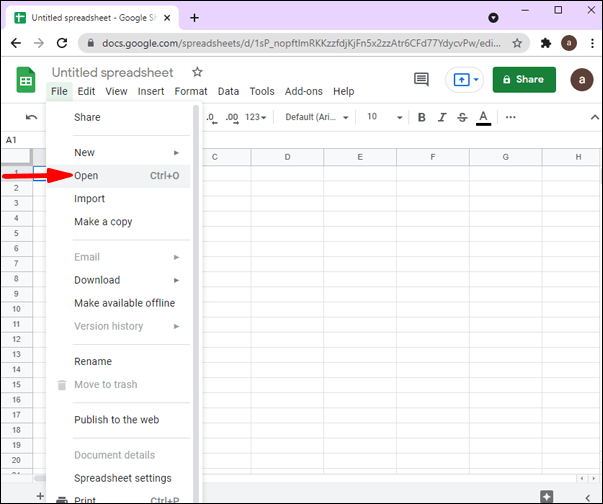Choose Import from the File menu
Screen dimensions: 603x504
click(119, 199)
